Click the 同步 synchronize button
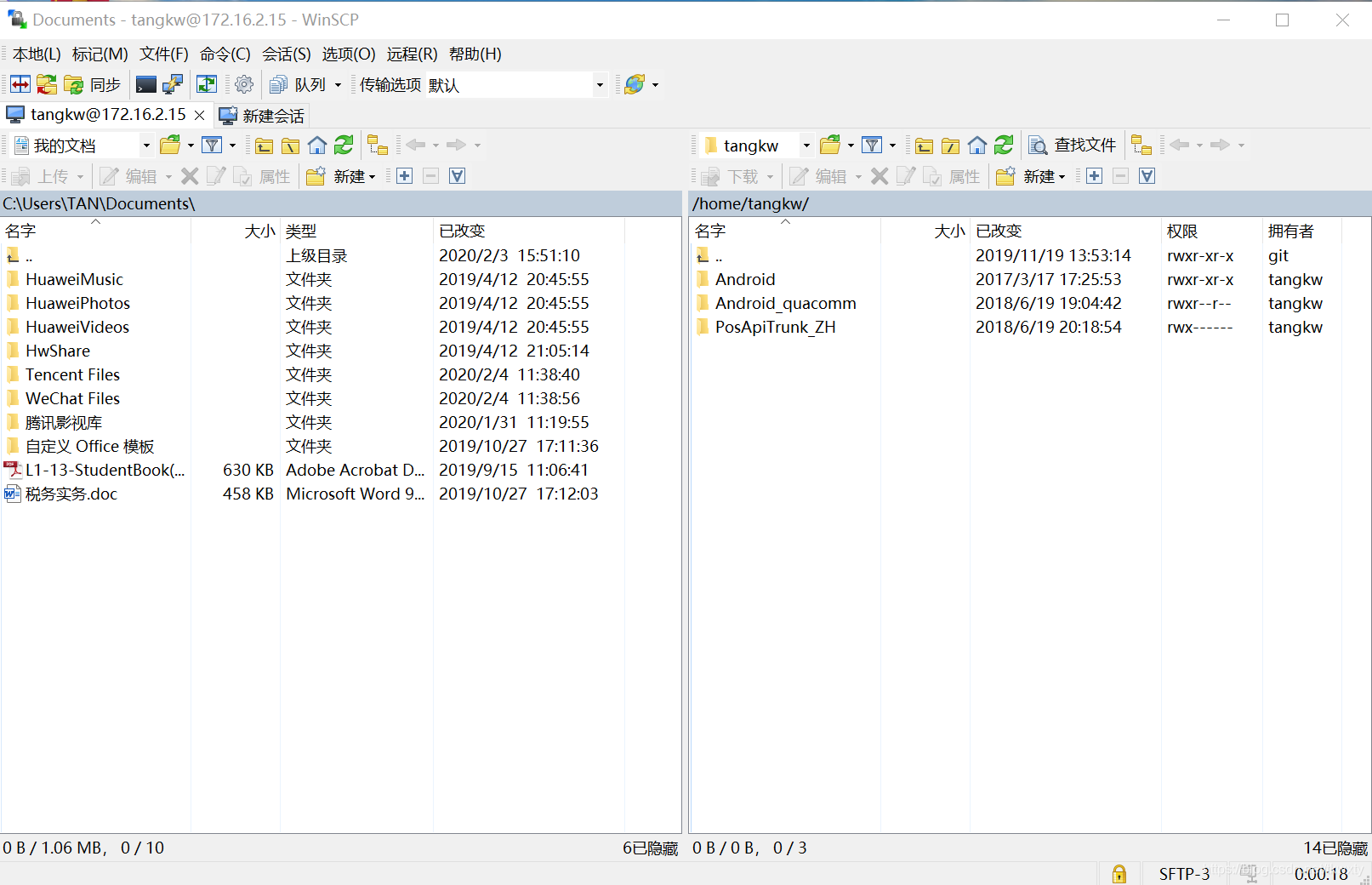1372x885 pixels. coord(94,84)
